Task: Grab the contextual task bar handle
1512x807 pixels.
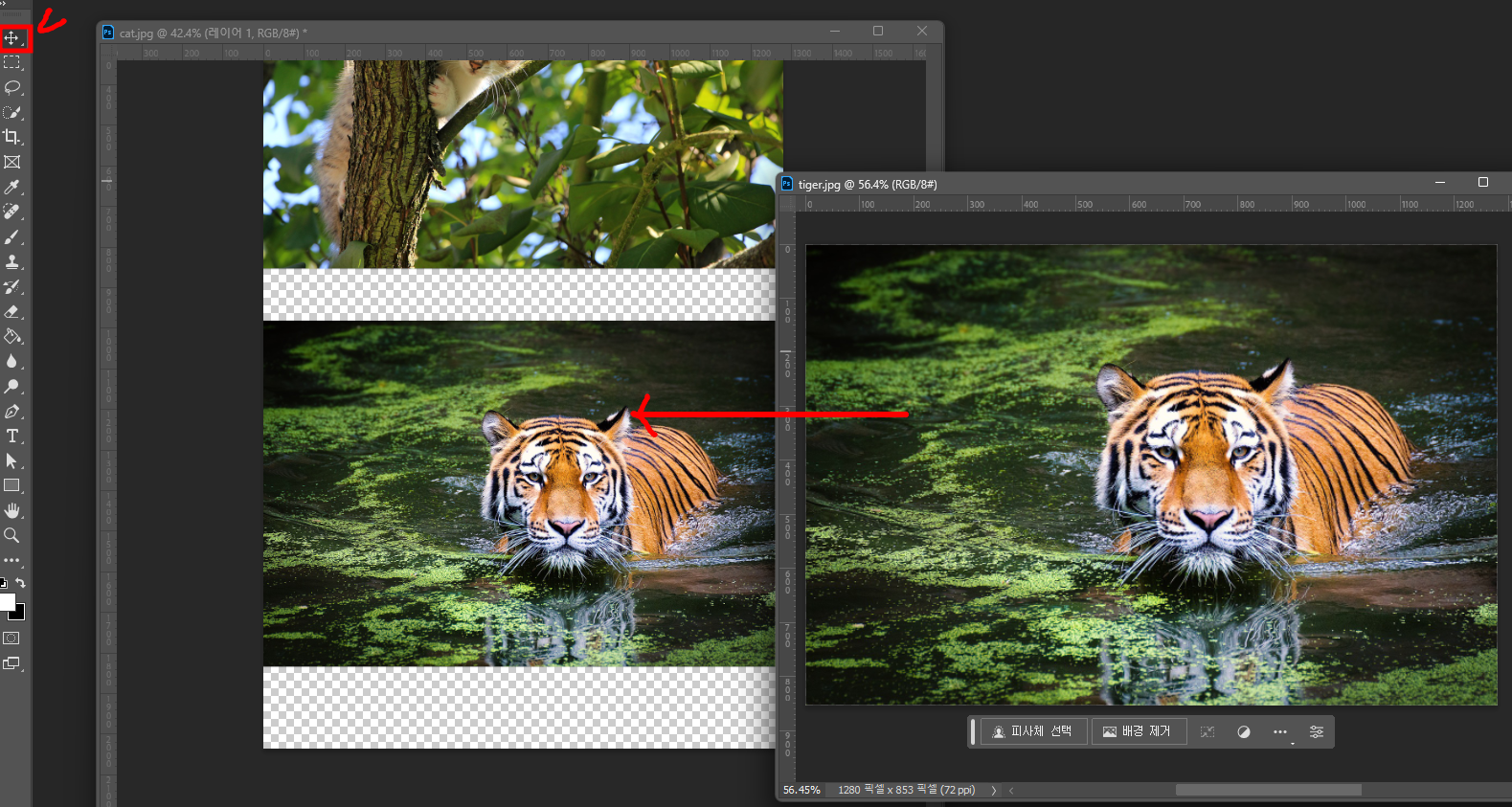Action: point(973,731)
